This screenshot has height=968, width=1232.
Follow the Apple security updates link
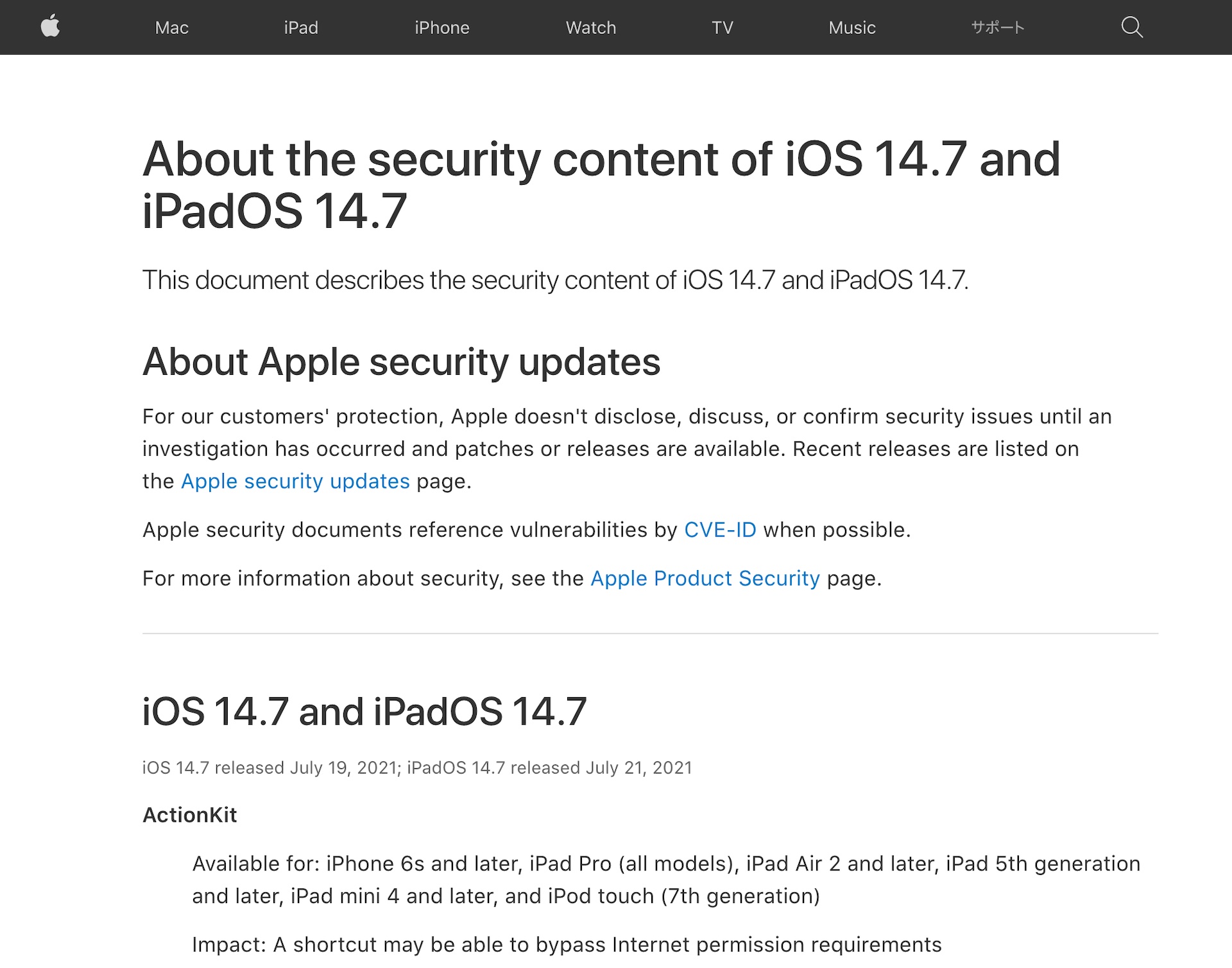pyautogui.click(x=295, y=481)
